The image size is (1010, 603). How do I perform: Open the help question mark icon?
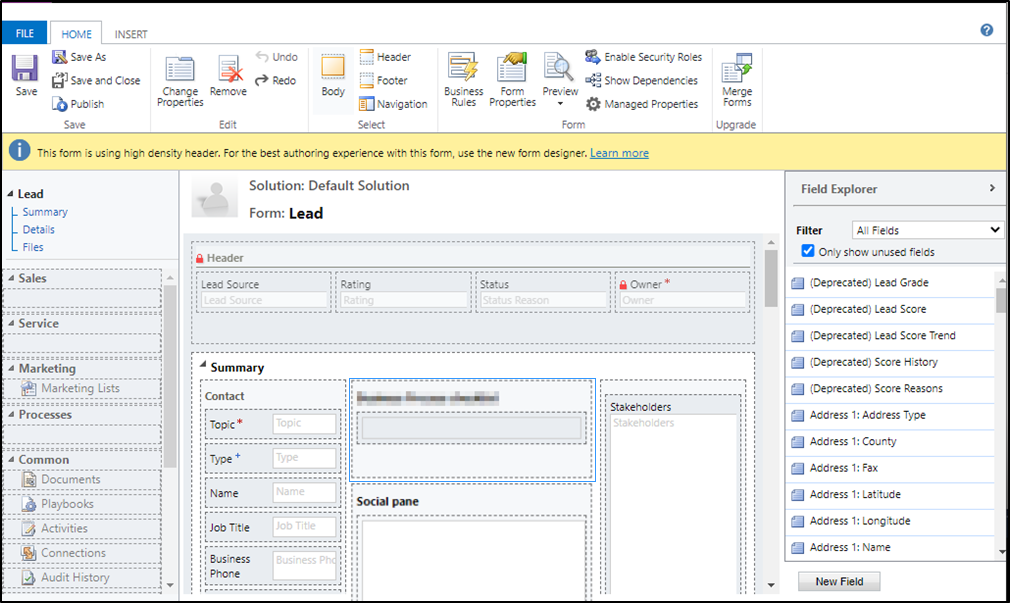click(x=987, y=30)
